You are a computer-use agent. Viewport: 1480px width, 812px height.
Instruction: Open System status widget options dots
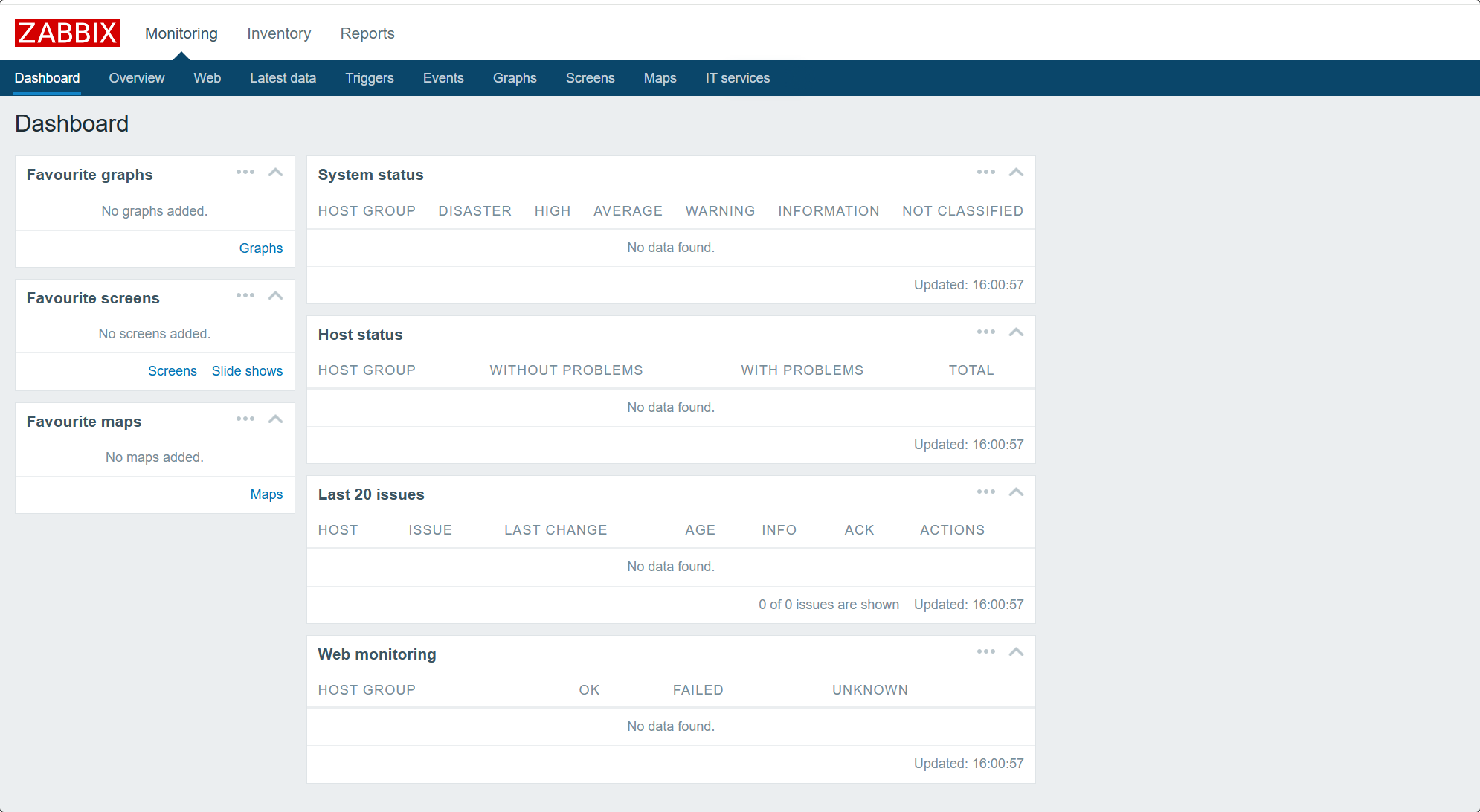(986, 173)
